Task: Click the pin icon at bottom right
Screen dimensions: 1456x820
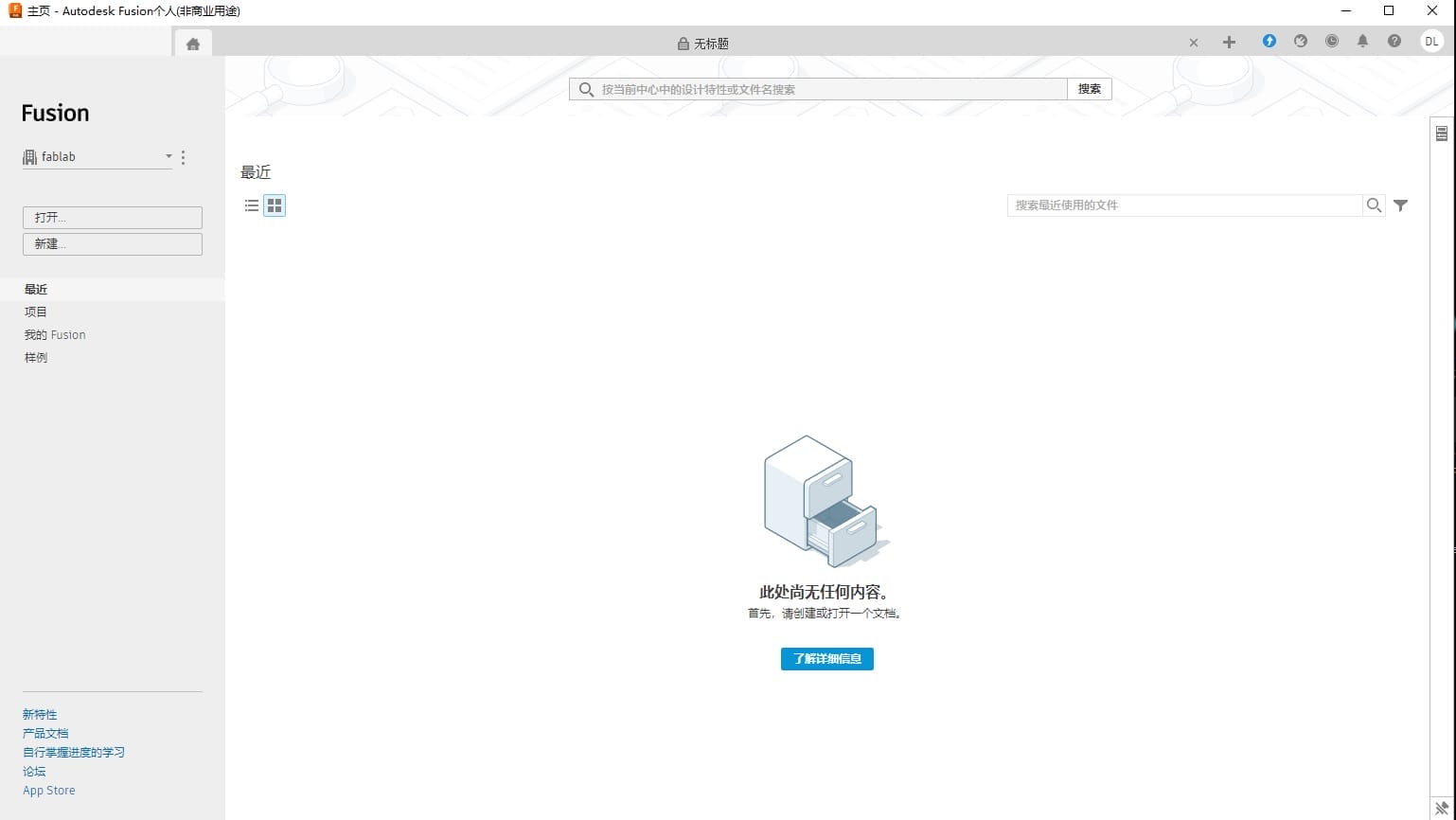Action: 1442,808
